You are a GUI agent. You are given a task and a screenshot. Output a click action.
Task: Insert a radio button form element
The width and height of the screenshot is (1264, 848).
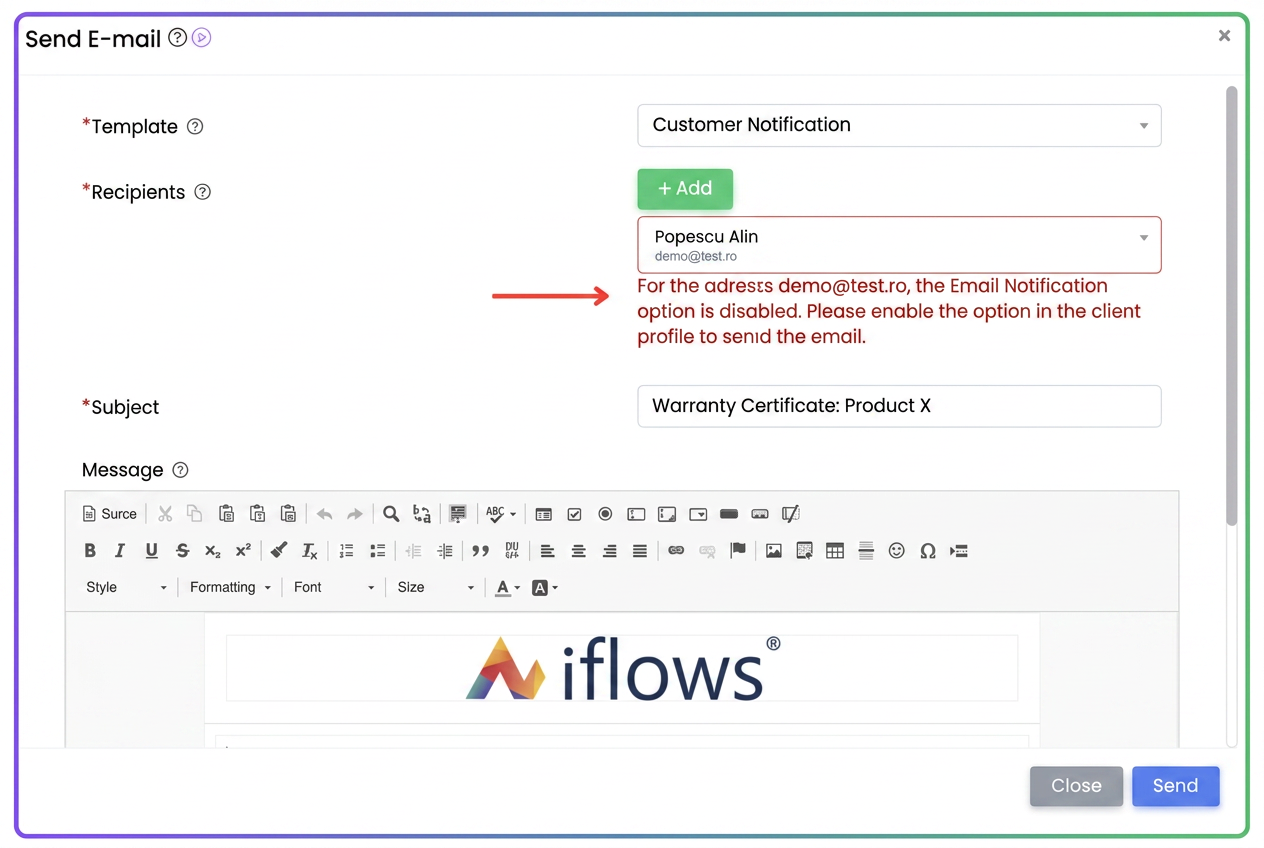tap(605, 514)
